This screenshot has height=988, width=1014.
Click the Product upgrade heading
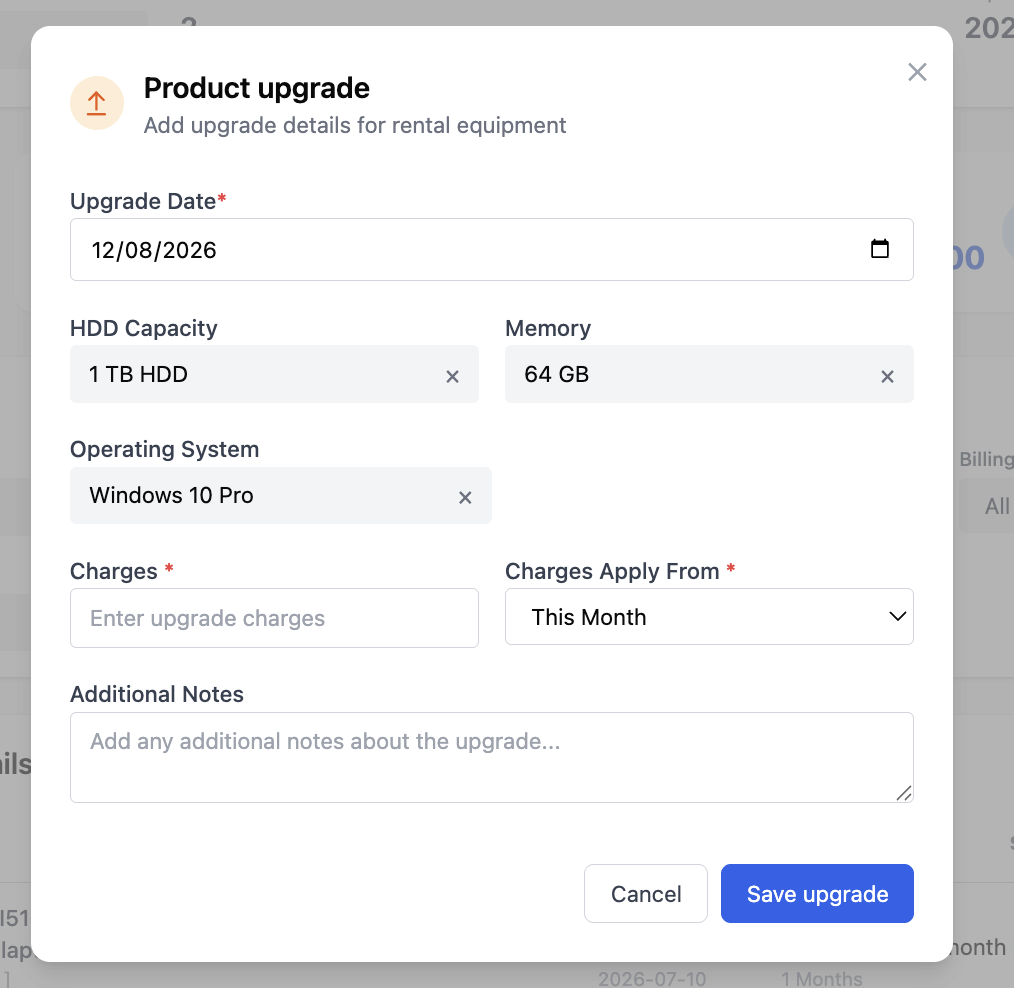[257, 89]
